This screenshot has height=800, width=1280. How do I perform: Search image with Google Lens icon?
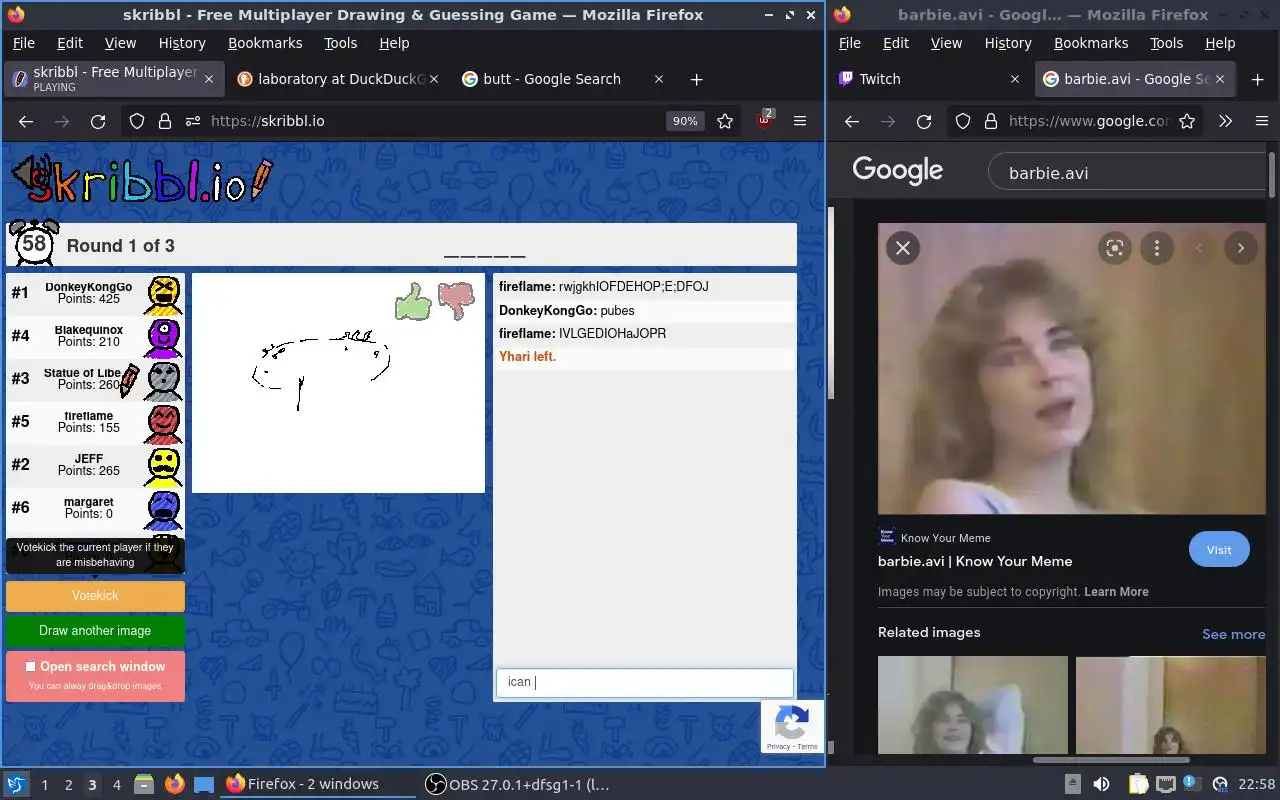[x=1115, y=248]
